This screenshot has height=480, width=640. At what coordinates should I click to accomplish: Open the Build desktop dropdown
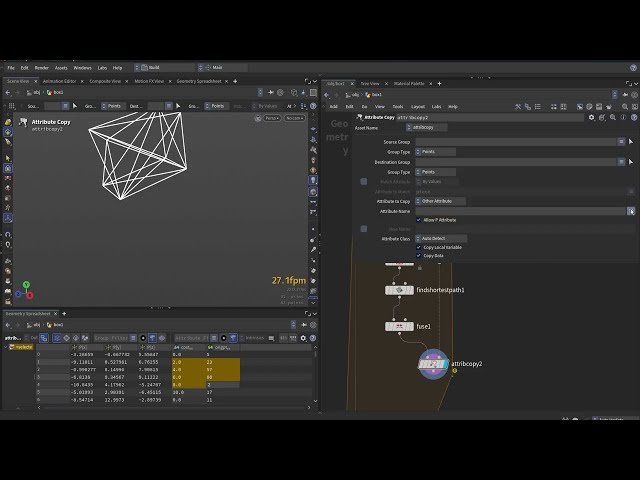164,67
